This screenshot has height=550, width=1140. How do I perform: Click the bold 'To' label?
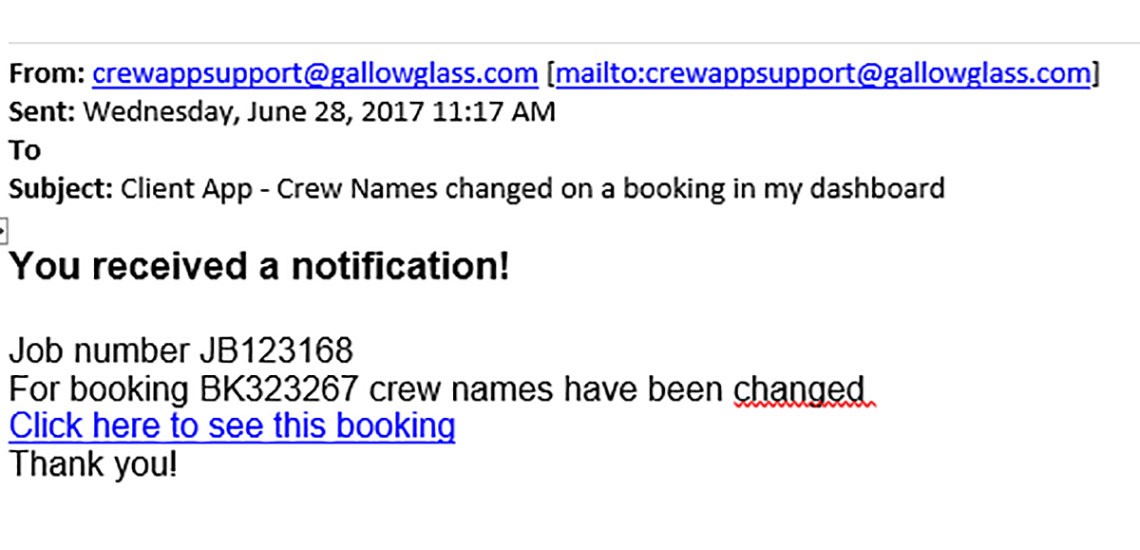[24, 150]
